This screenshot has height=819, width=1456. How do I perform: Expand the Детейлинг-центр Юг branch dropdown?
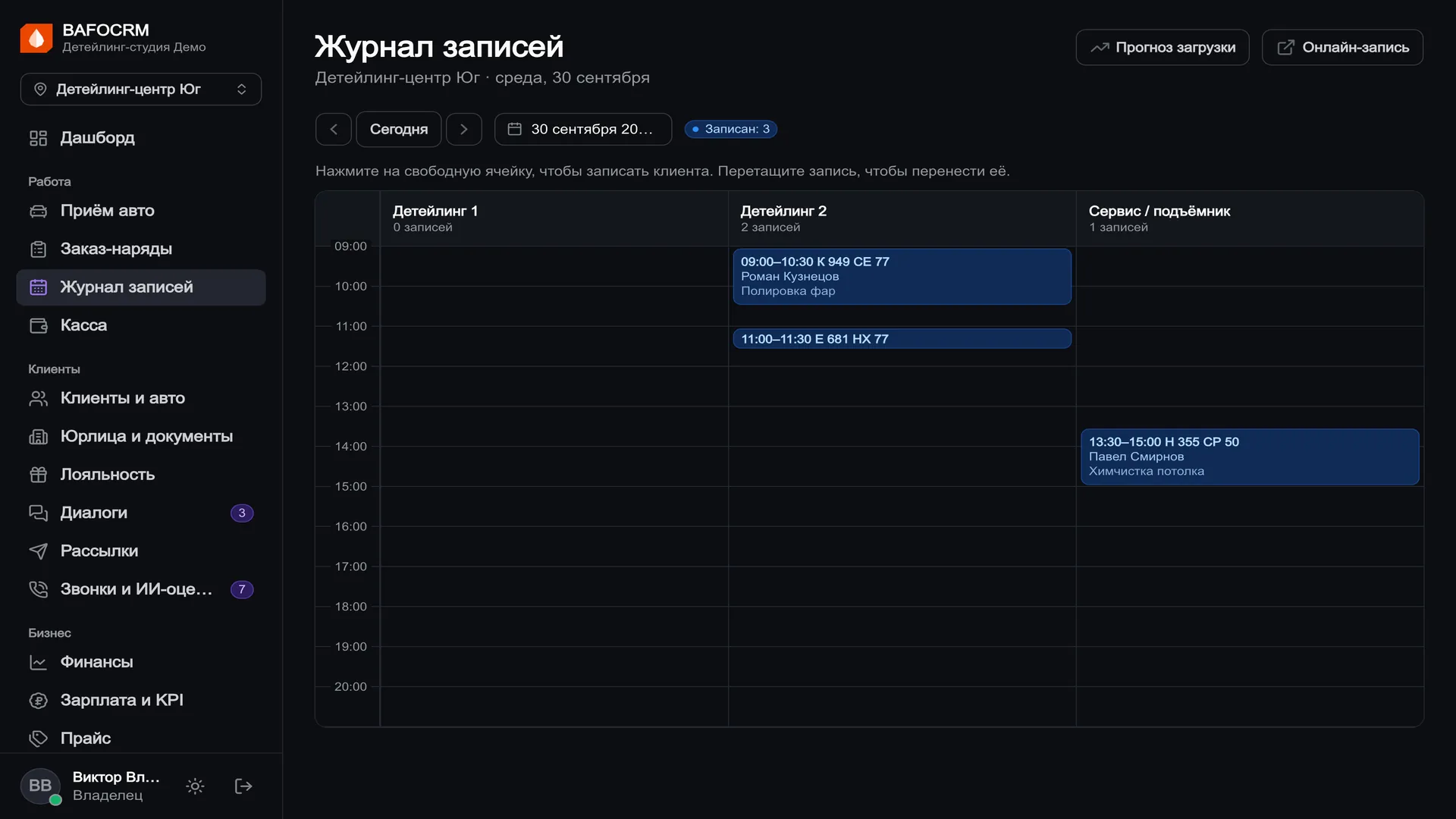point(141,89)
